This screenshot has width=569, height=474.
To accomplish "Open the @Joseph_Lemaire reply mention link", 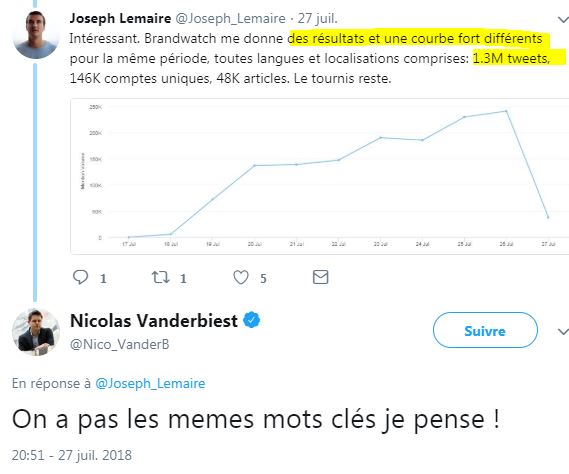I will pos(150,384).
